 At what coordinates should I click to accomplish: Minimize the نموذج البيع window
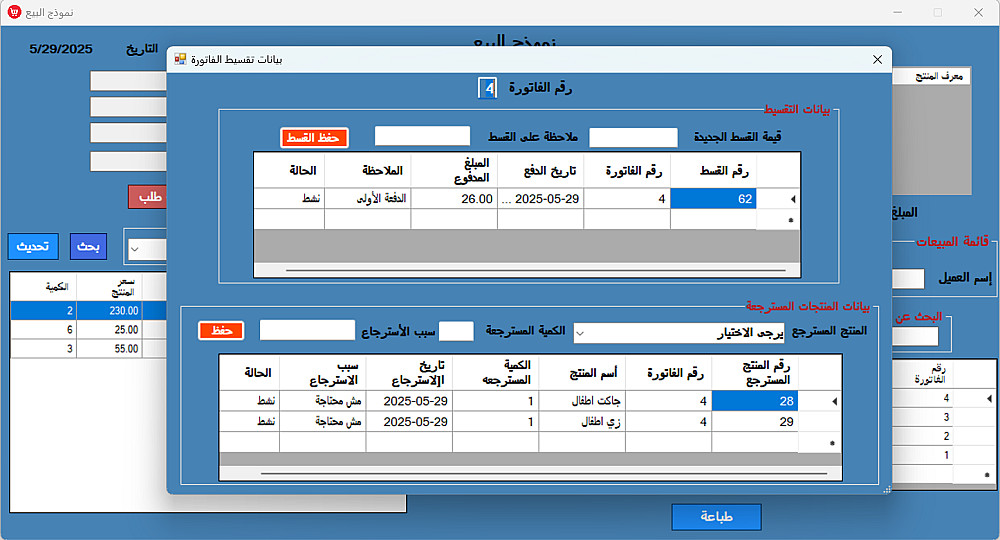tap(897, 13)
